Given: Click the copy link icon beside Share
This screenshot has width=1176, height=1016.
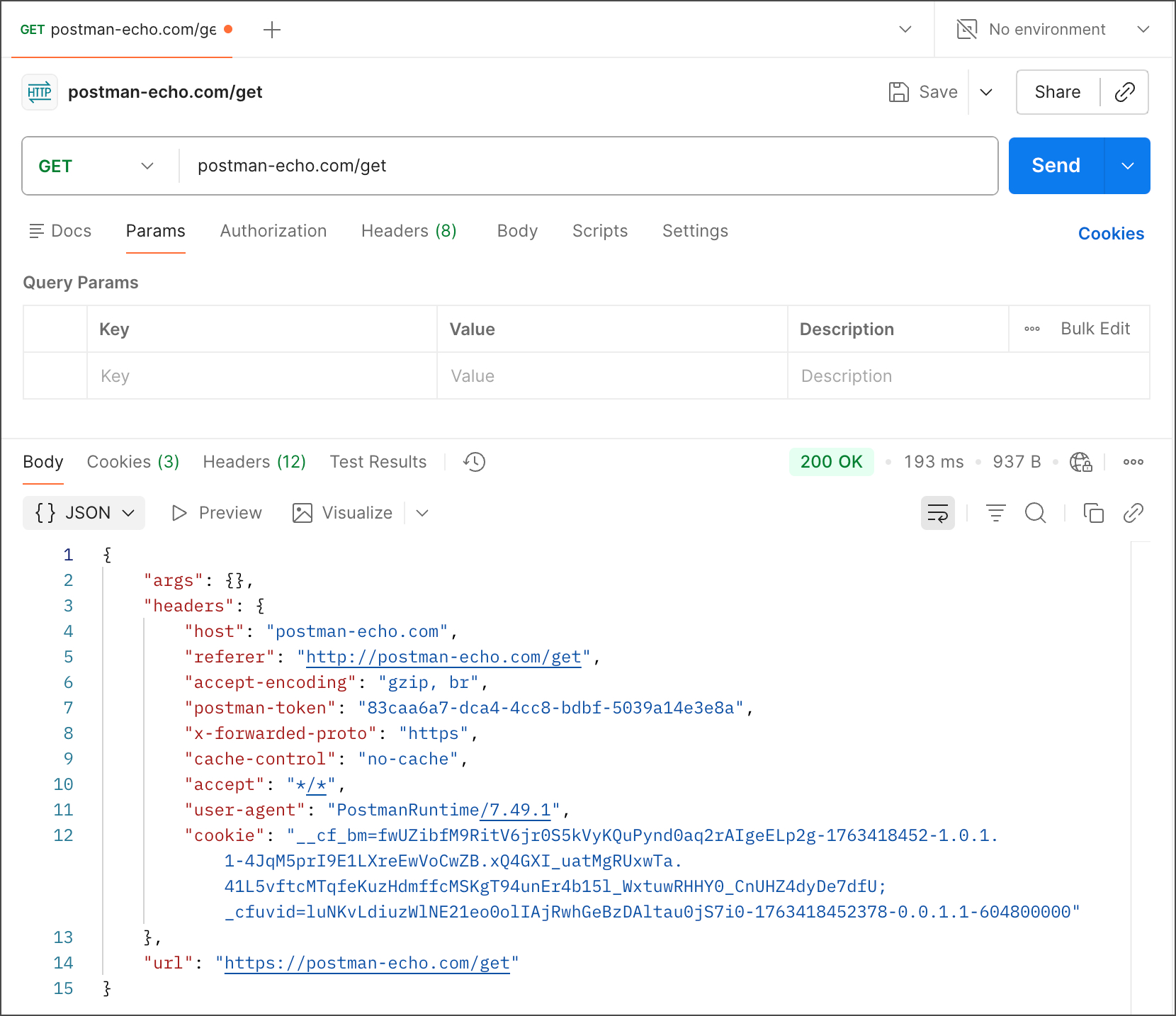Looking at the screenshot, I should [x=1124, y=92].
